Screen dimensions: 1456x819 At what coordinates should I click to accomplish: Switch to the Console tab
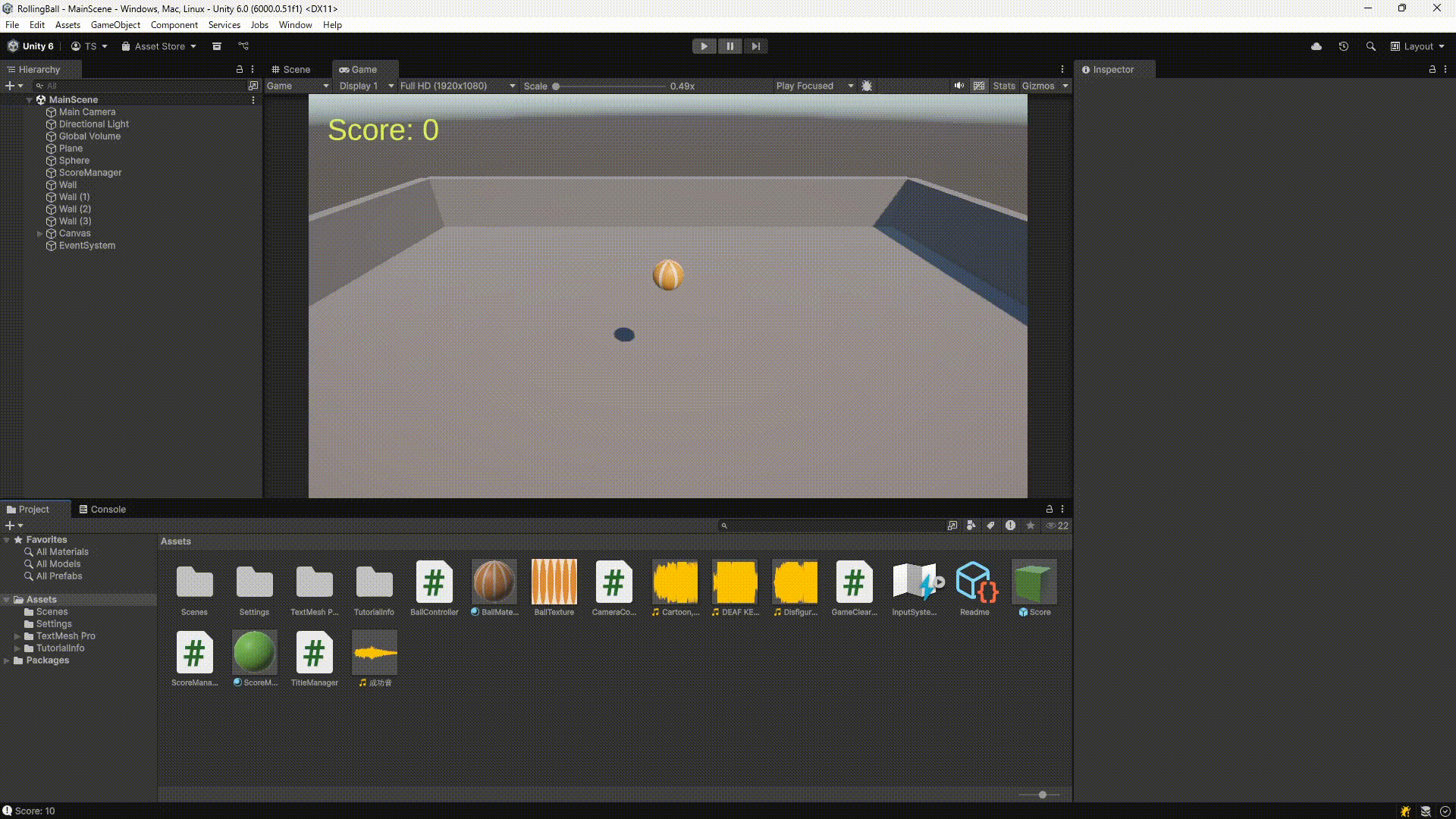(x=102, y=510)
